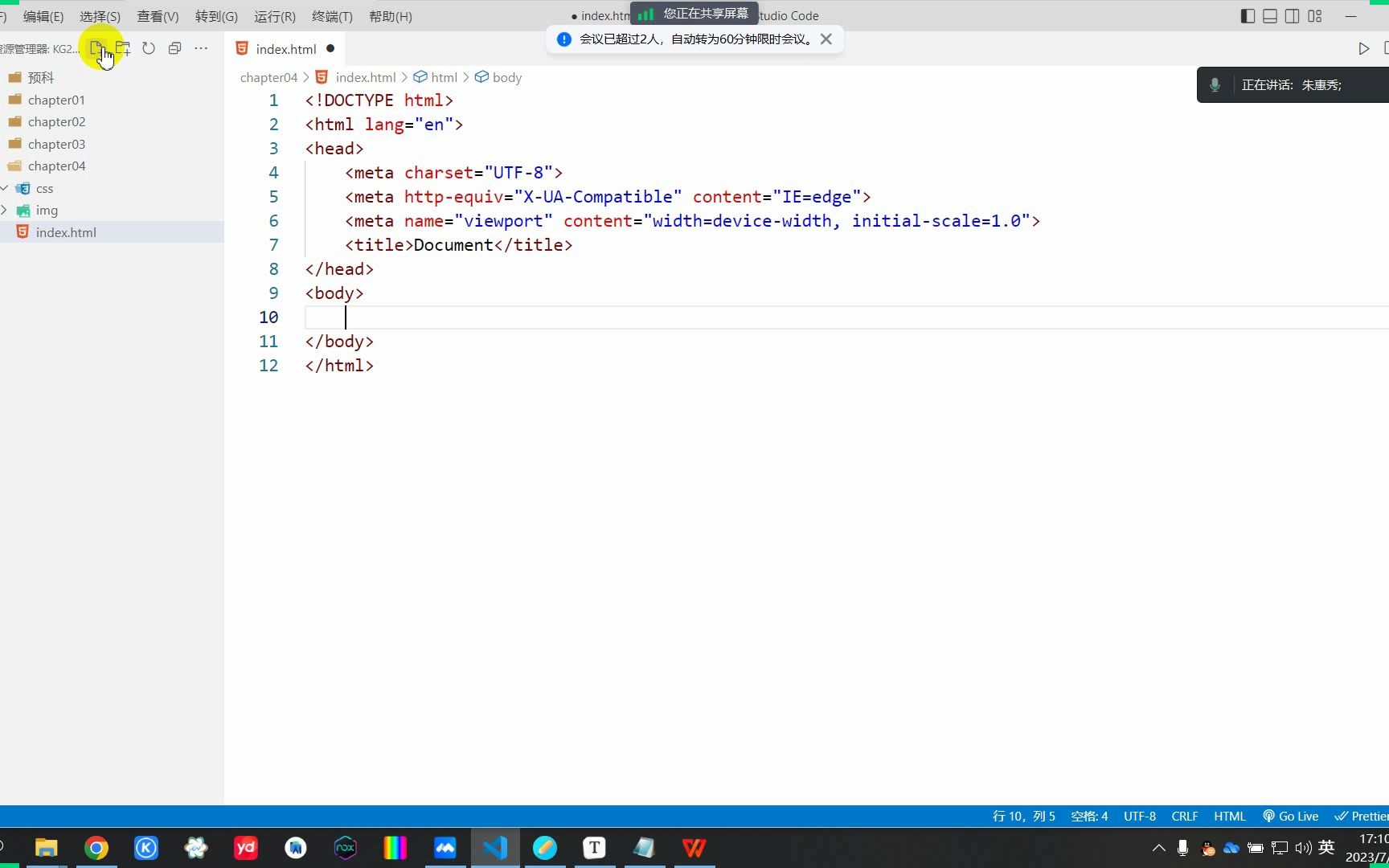The width and height of the screenshot is (1389, 868).
Task: Click the microphone icon in speaker panel
Action: coord(1215,84)
